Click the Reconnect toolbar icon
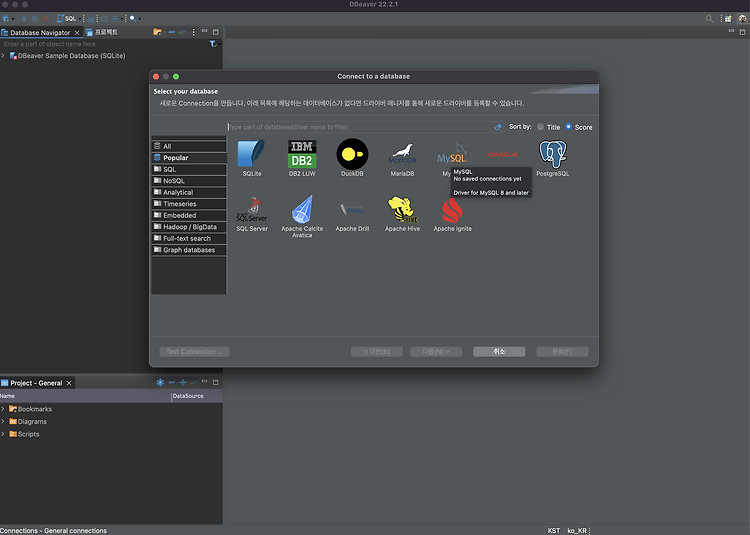The image size is (750, 535). [35, 19]
